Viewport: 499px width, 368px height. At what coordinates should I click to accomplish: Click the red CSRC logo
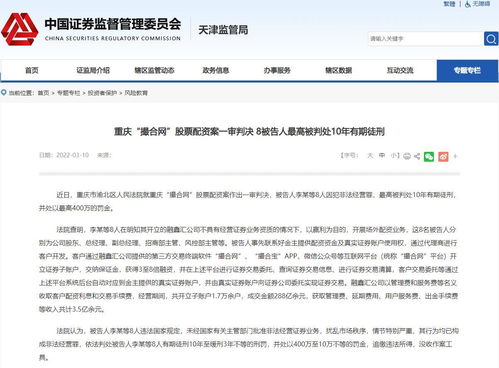pos(20,29)
